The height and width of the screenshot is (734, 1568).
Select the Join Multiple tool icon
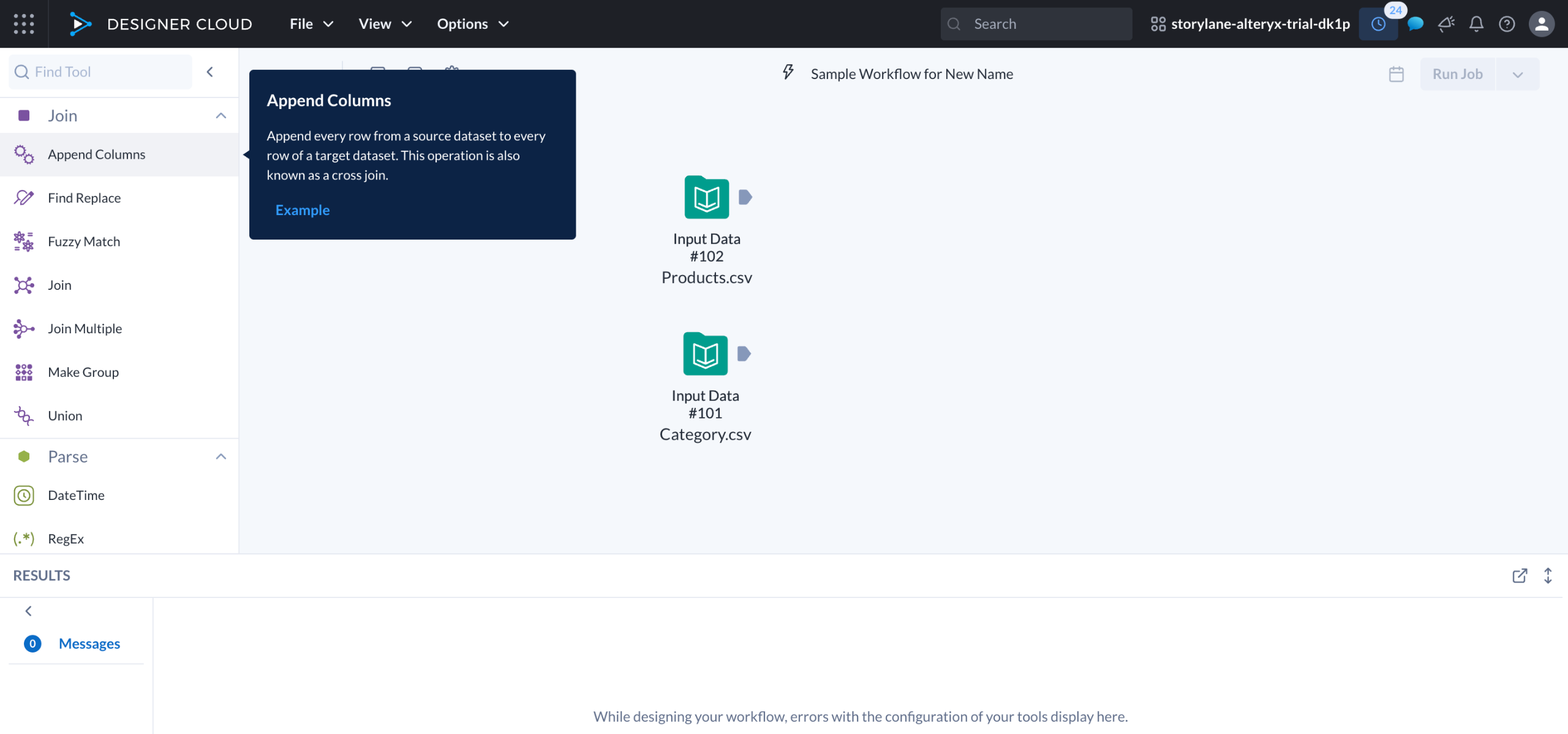coord(24,329)
